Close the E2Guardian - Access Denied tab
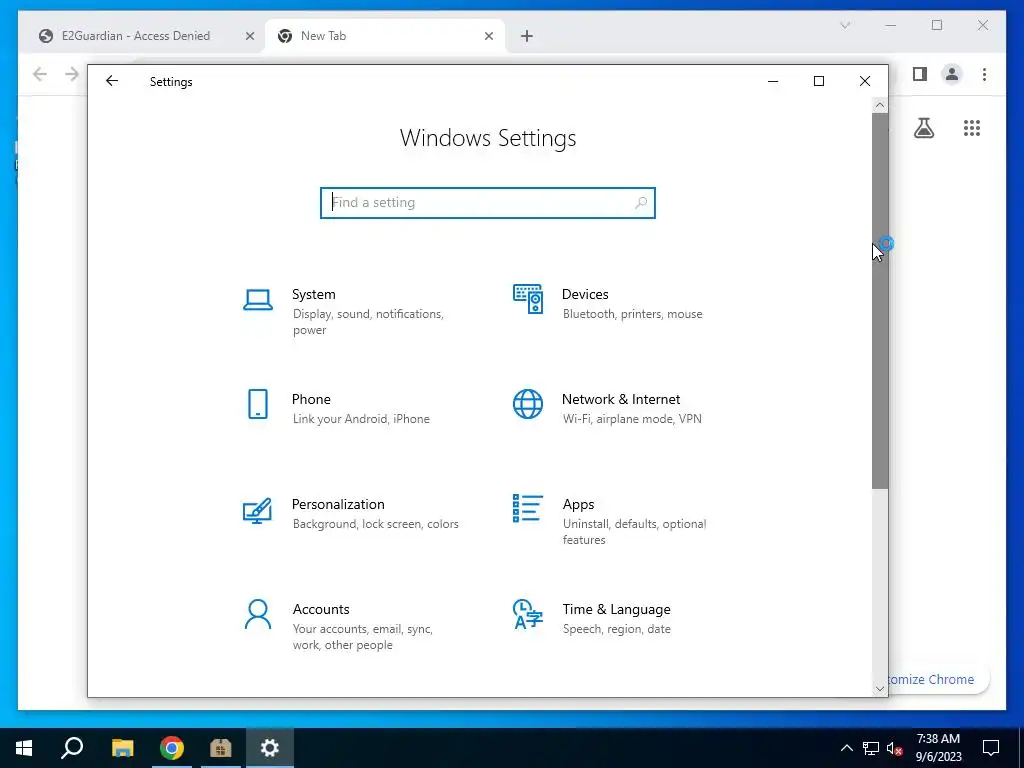The height and width of the screenshot is (768, 1024). pyautogui.click(x=249, y=37)
